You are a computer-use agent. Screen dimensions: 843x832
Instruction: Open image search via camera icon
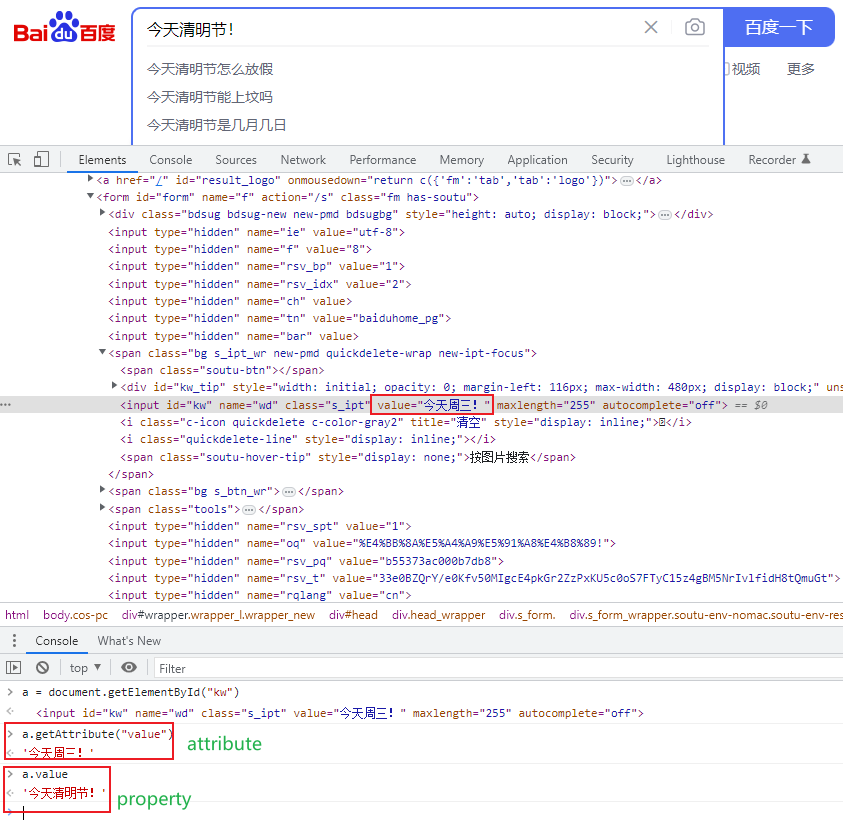click(x=695, y=27)
